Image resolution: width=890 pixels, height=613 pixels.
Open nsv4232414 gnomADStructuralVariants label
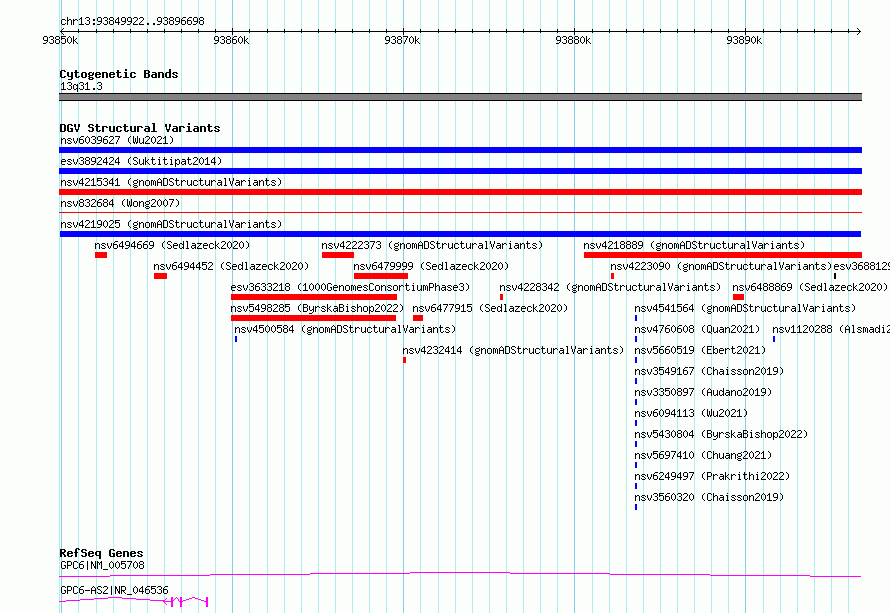(x=513, y=350)
